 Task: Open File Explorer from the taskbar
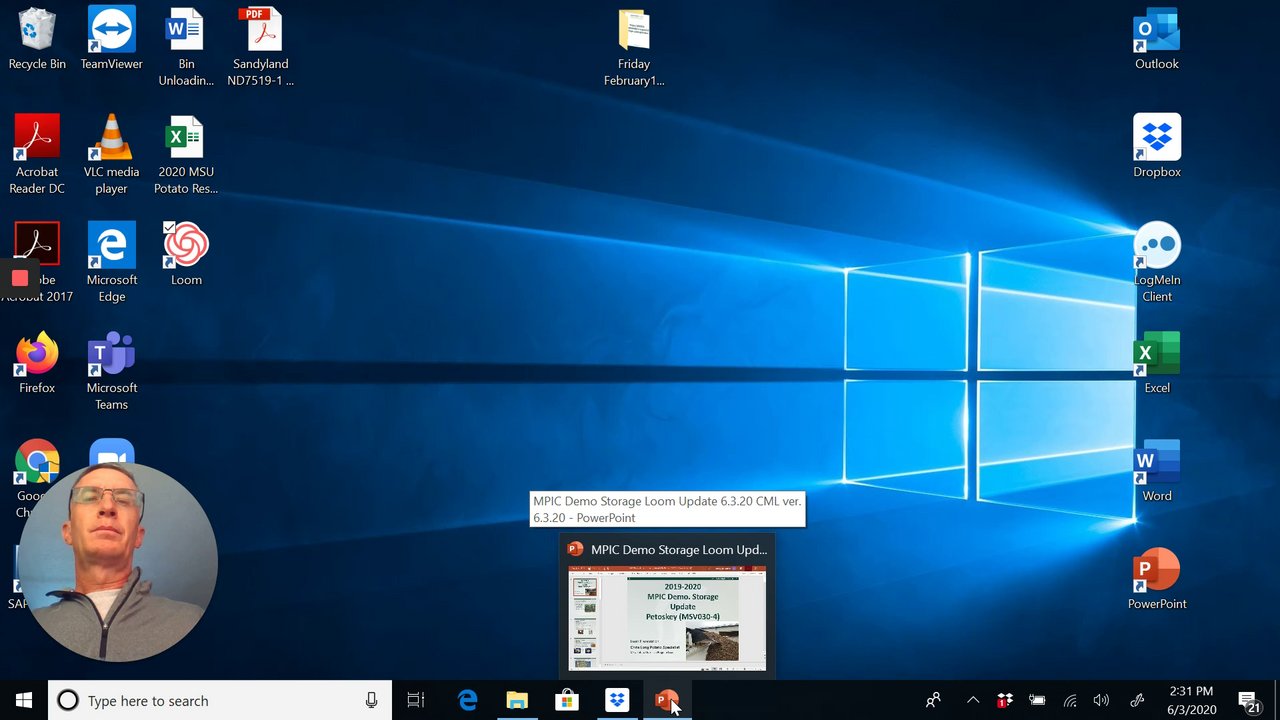tap(517, 700)
